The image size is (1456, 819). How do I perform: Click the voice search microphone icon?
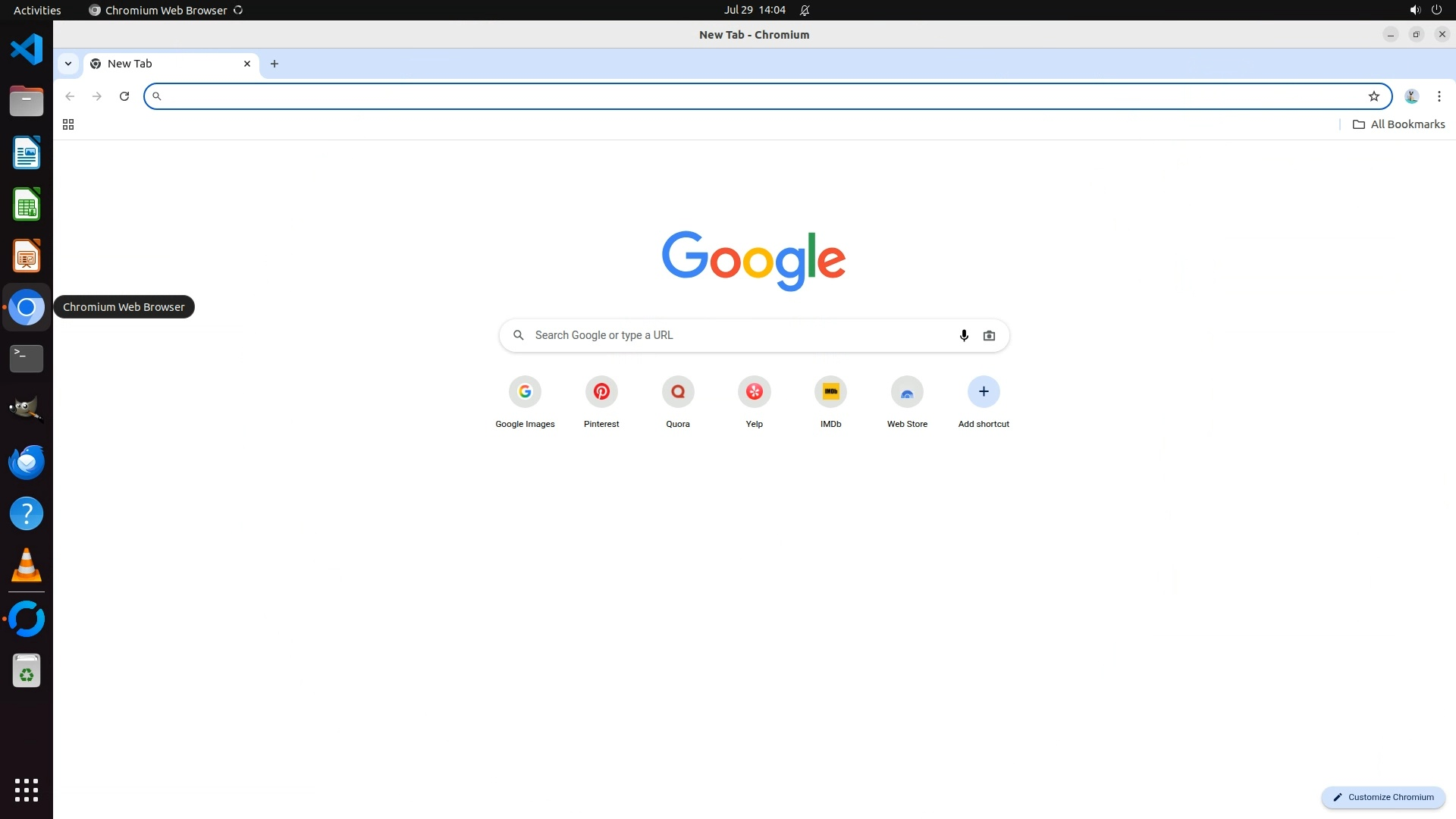click(964, 335)
